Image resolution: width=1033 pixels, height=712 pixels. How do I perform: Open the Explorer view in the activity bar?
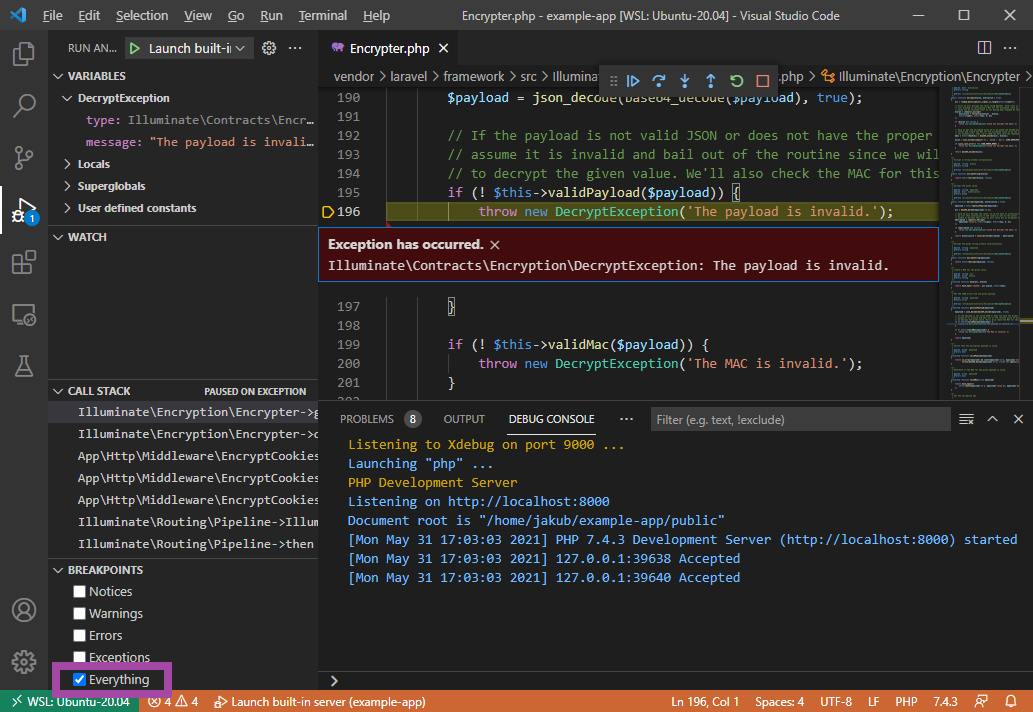[x=24, y=54]
